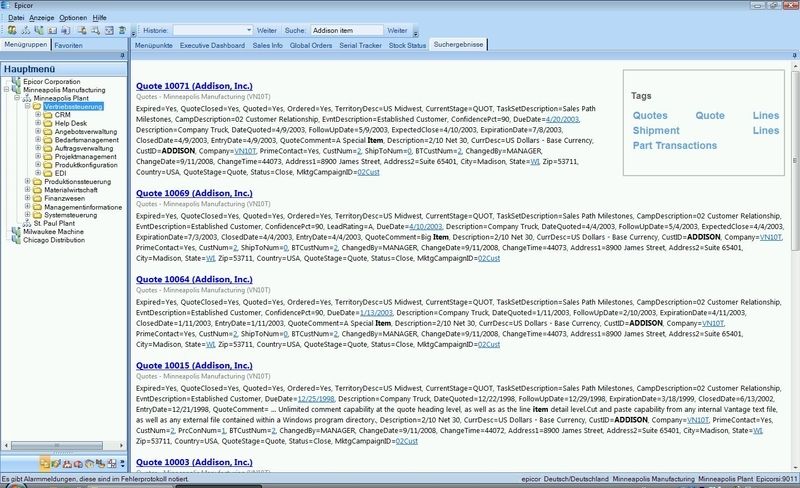Switch to the Serial Tracker tab
The height and width of the screenshot is (488, 800).
(x=360, y=45)
